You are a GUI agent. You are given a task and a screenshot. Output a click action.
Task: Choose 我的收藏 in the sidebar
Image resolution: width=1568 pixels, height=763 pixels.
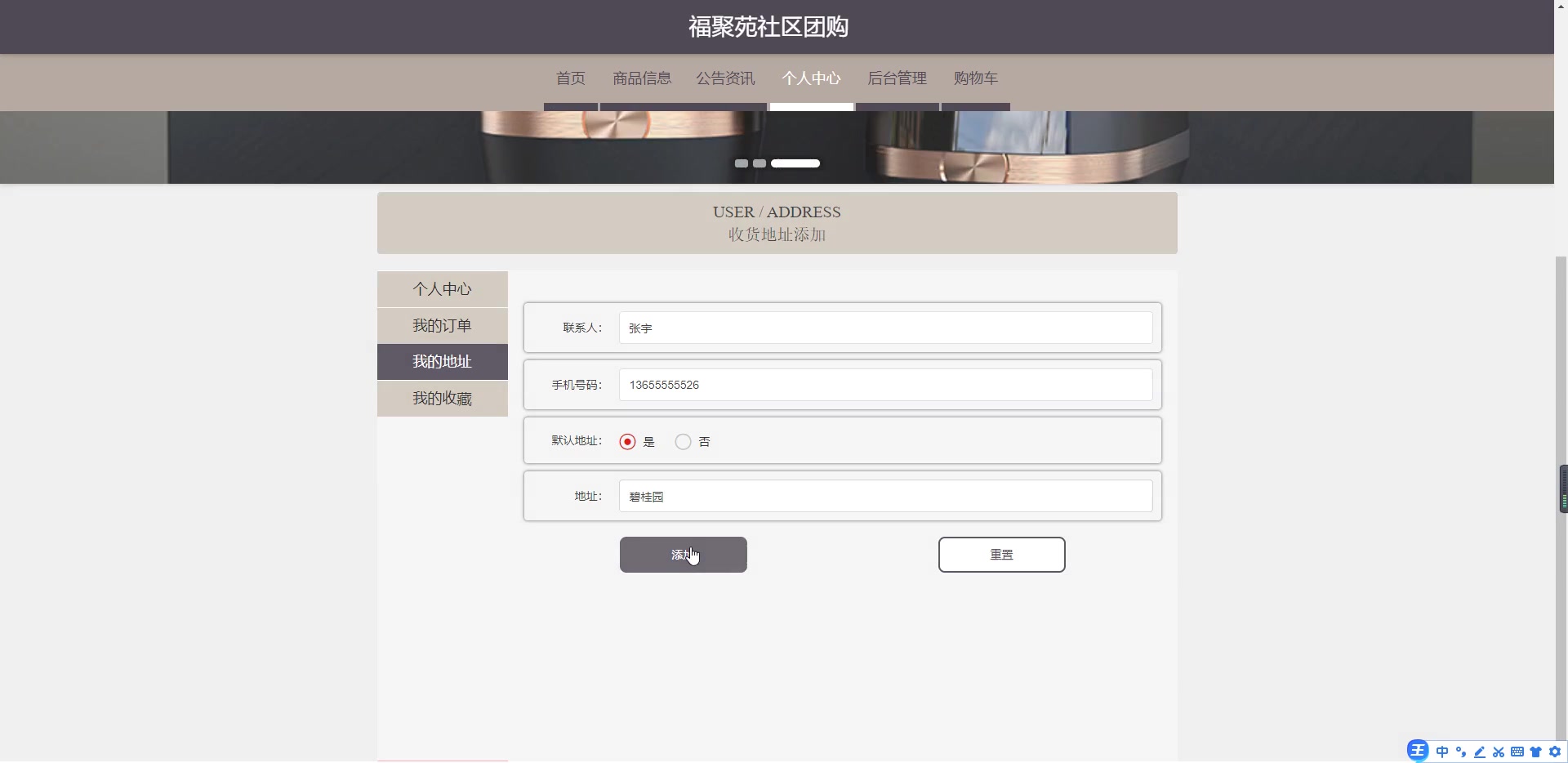(x=442, y=399)
